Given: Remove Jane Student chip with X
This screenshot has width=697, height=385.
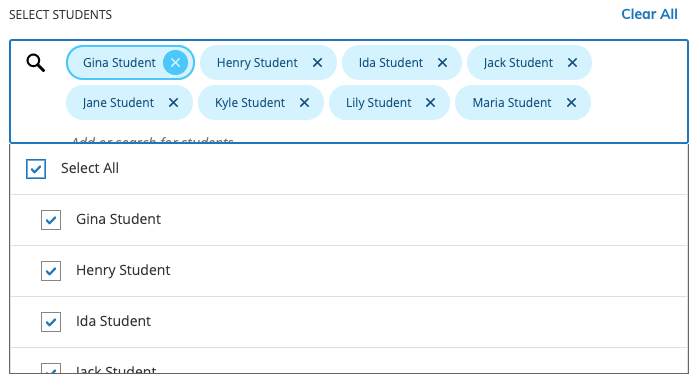Looking at the screenshot, I should pos(173,103).
